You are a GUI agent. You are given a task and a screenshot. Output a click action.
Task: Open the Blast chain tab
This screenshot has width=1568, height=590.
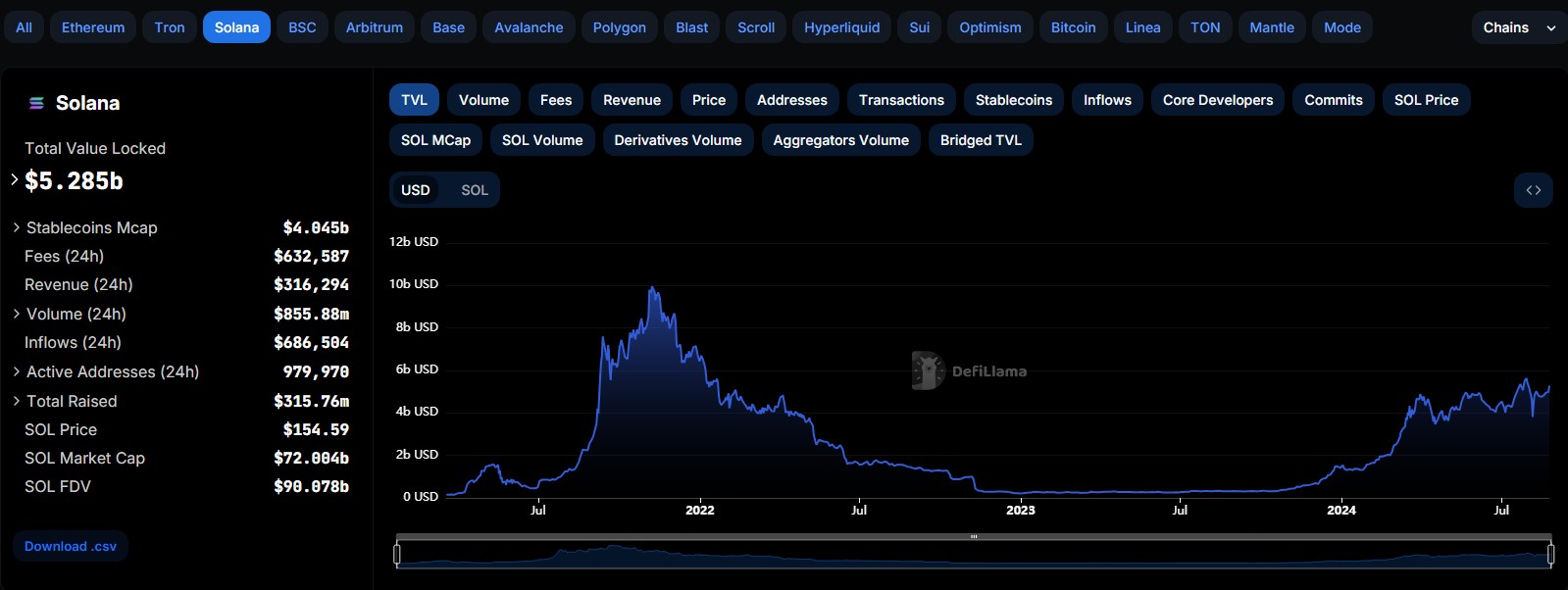[692, 27]
